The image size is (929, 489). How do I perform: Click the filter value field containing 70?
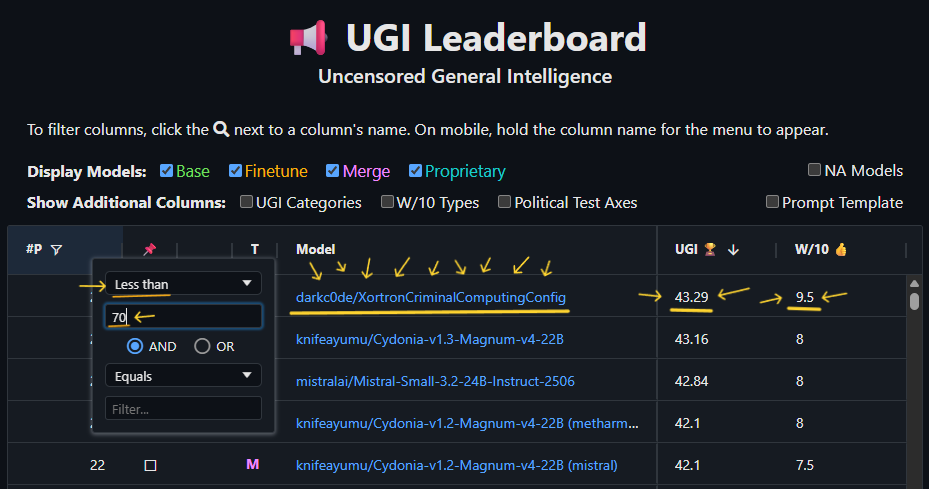click(183, 317)
